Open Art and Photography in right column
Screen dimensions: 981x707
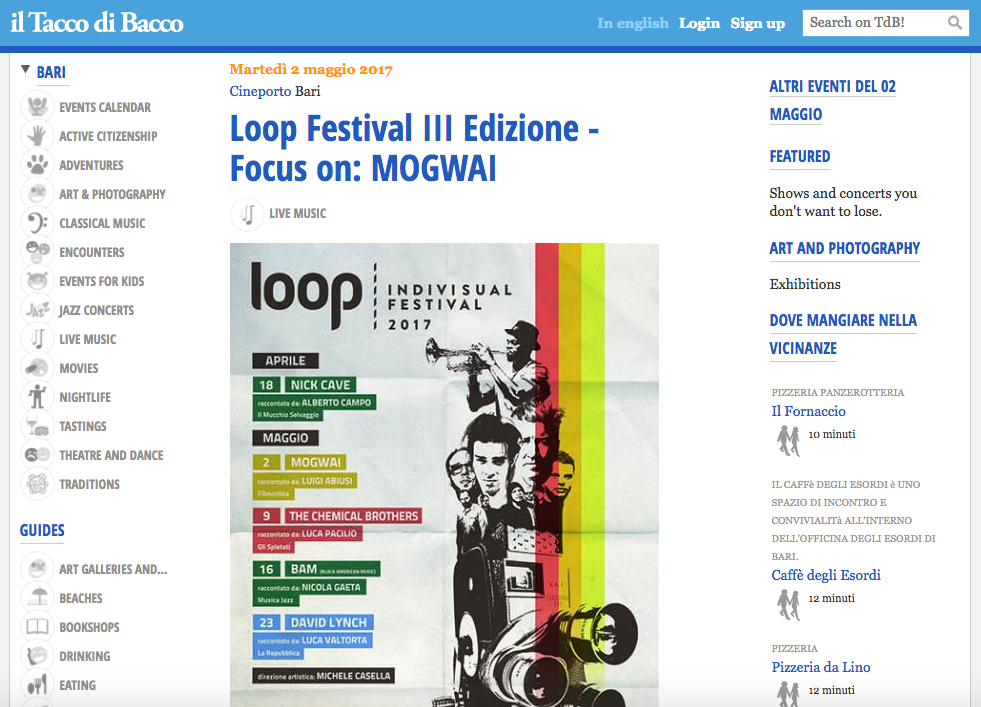coord(845,248)
